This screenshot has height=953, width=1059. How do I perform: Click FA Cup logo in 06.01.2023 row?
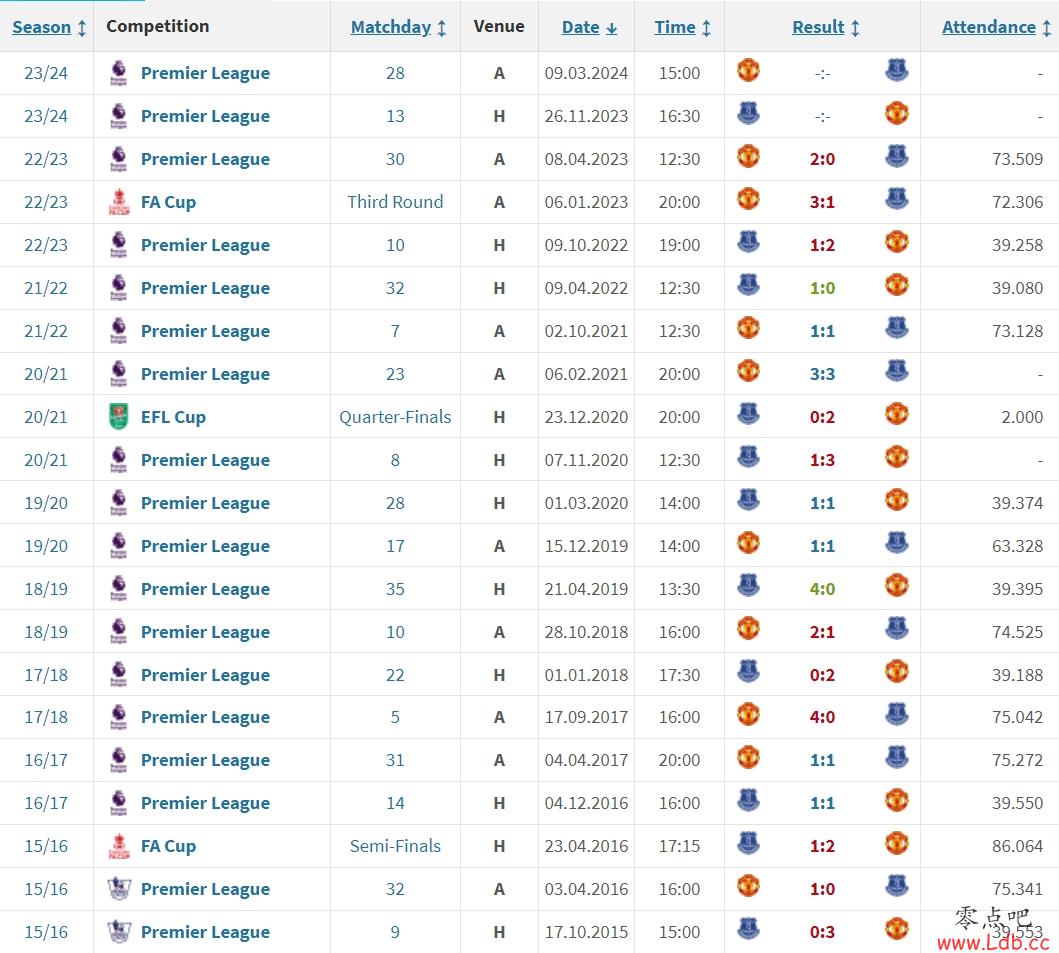(x=119, y=202)
